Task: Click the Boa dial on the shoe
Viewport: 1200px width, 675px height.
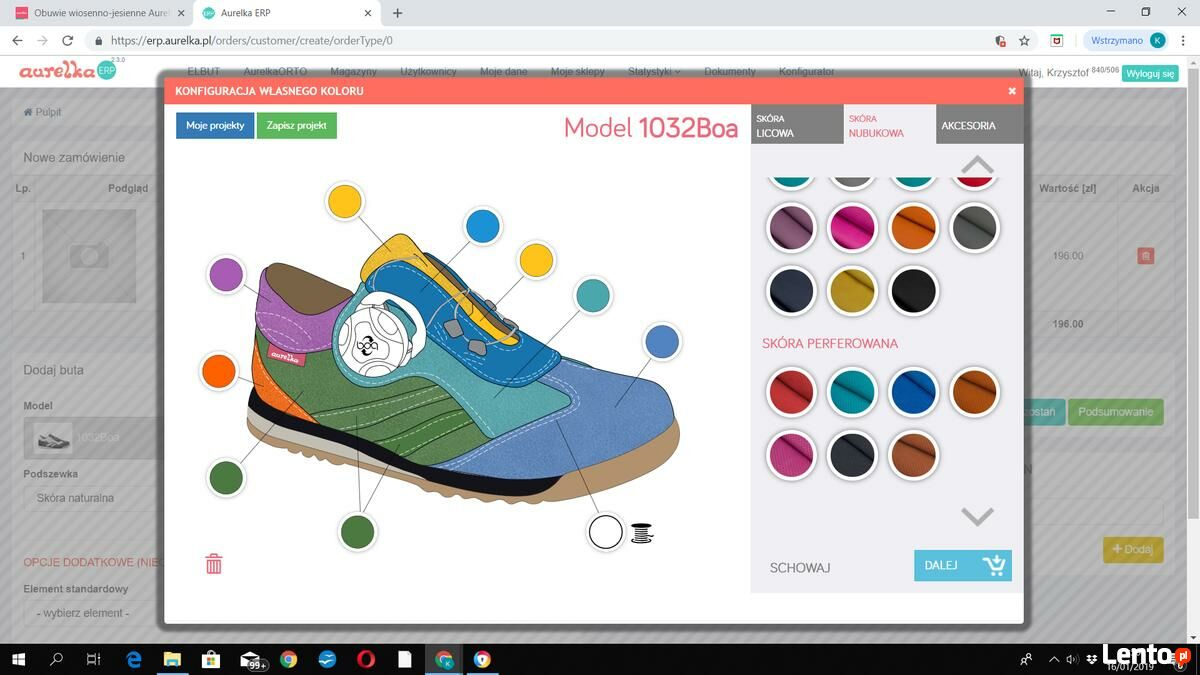Action: pos(366,345)
